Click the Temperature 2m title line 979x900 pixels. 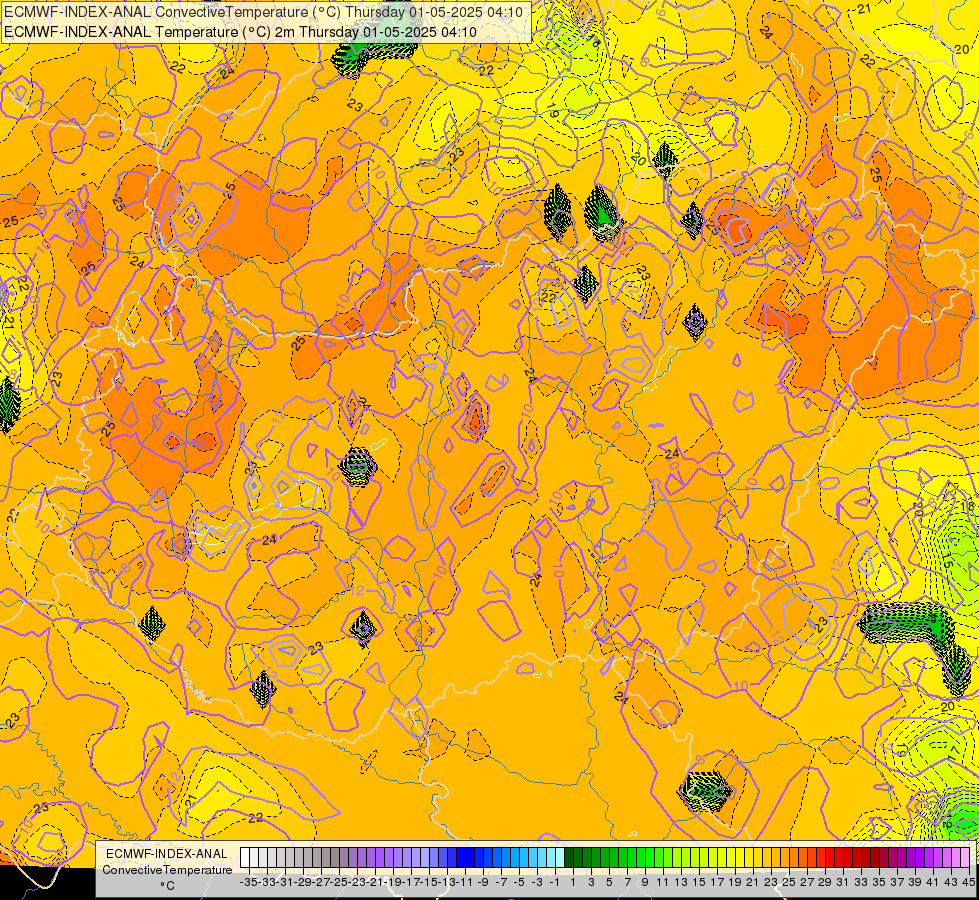(x=240, y=32)
